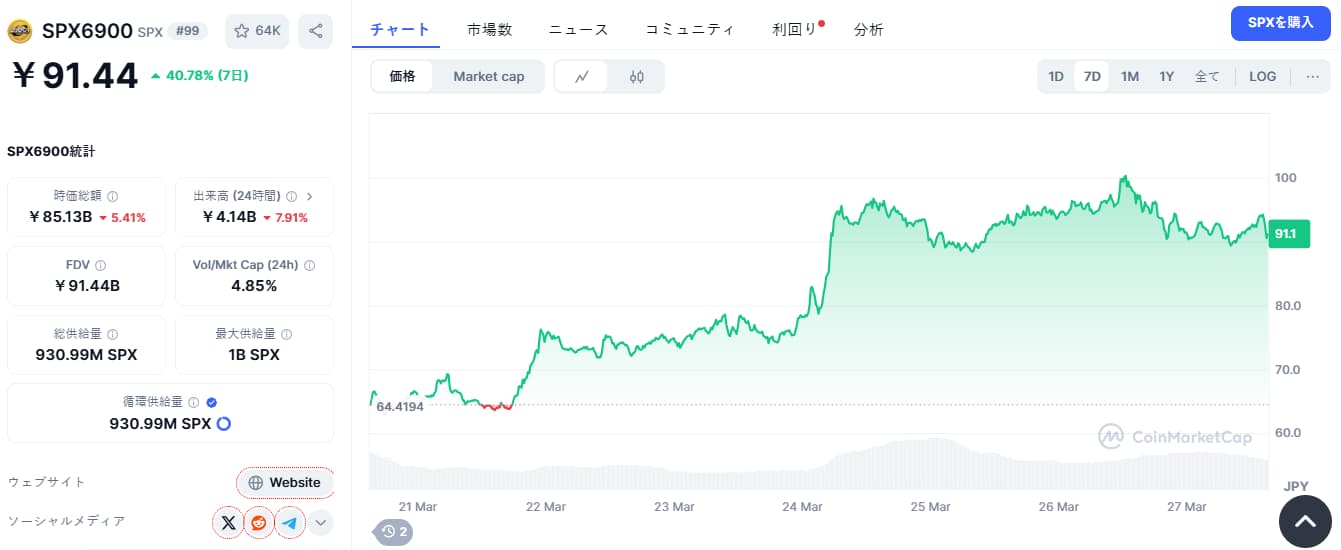Open the ニュース tab
The width and height of the screenshot is (1341, 550).
578,30
